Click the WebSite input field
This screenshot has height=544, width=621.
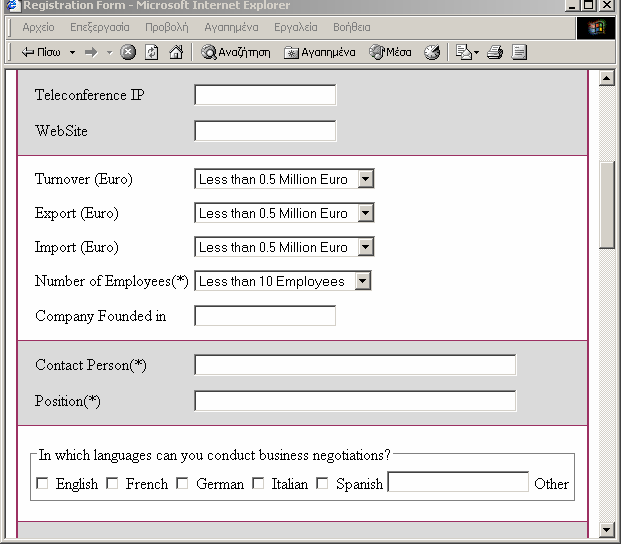[x=265, y=131]
